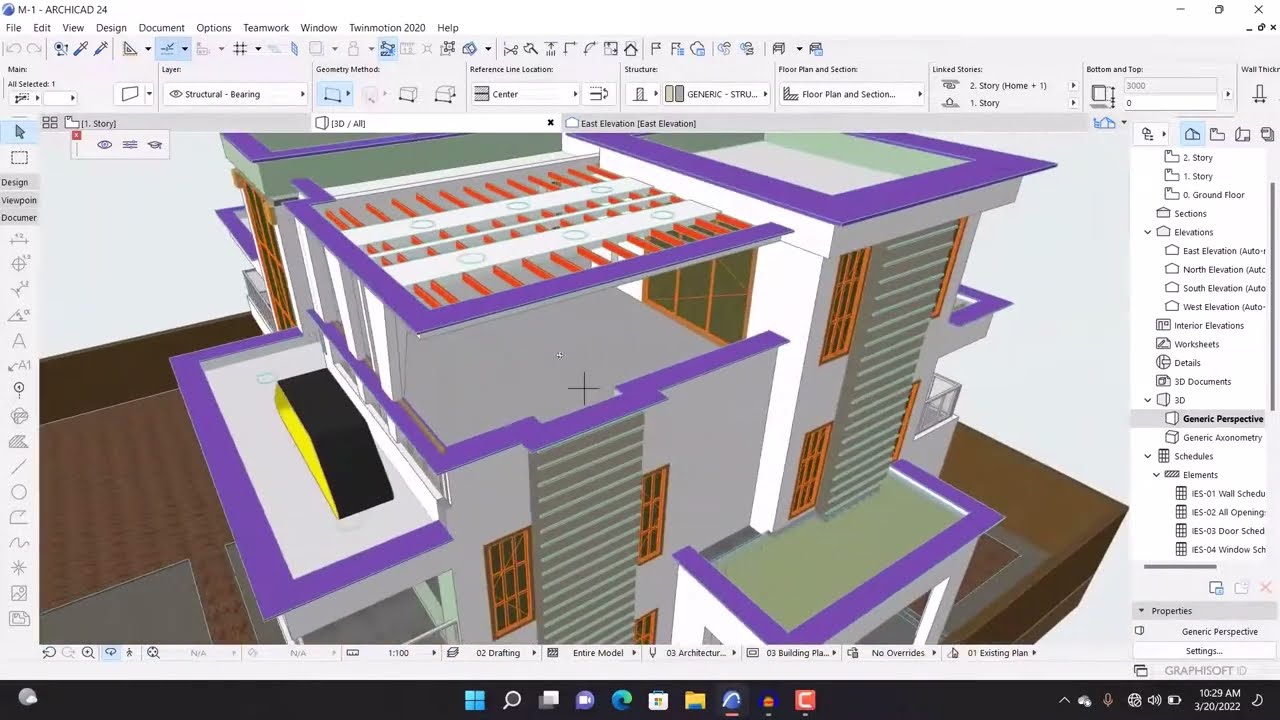Select the Label tool (A1 arrow)
Viewport: 1280px width, 720px height.
pyautogui.click(x=19, y=366)
